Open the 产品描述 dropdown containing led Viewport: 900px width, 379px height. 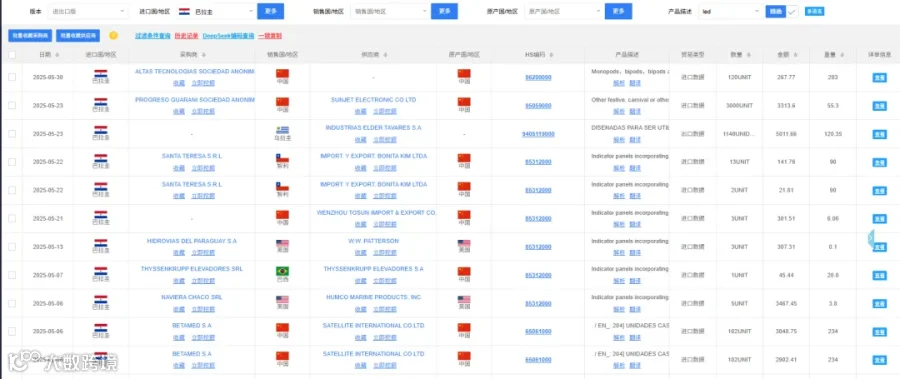(731, 11)
